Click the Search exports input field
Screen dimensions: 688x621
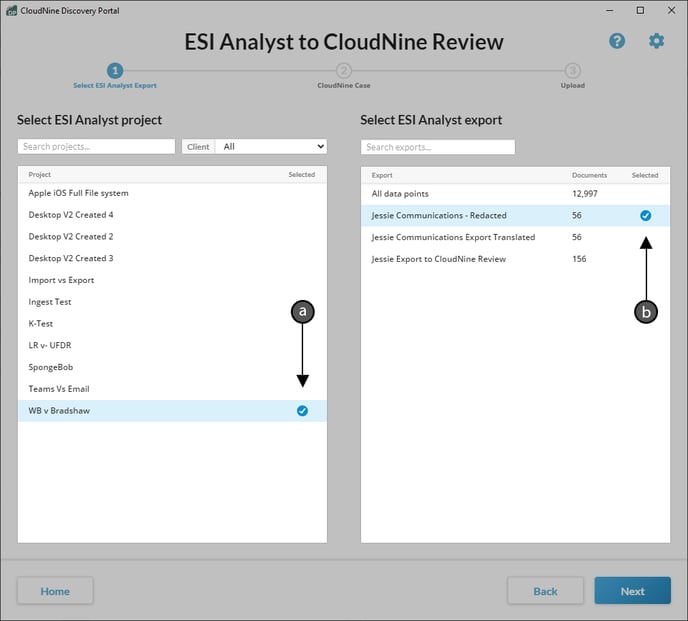[x=438, y=147]
